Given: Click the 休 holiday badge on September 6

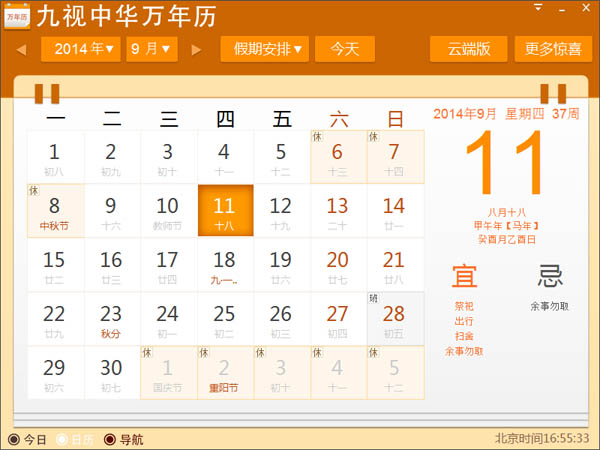Looking at the screenshot, I should (317, 136).
